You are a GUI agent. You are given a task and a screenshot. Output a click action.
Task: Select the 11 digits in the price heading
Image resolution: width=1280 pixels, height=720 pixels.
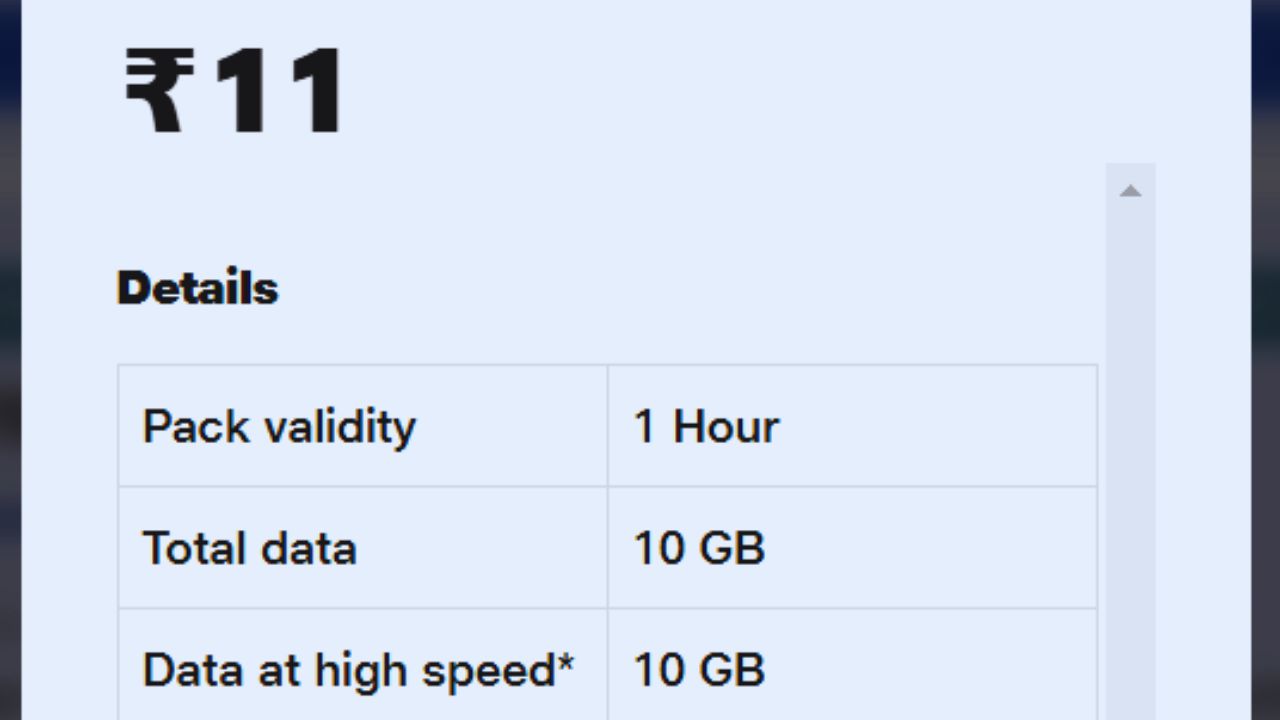278,92
